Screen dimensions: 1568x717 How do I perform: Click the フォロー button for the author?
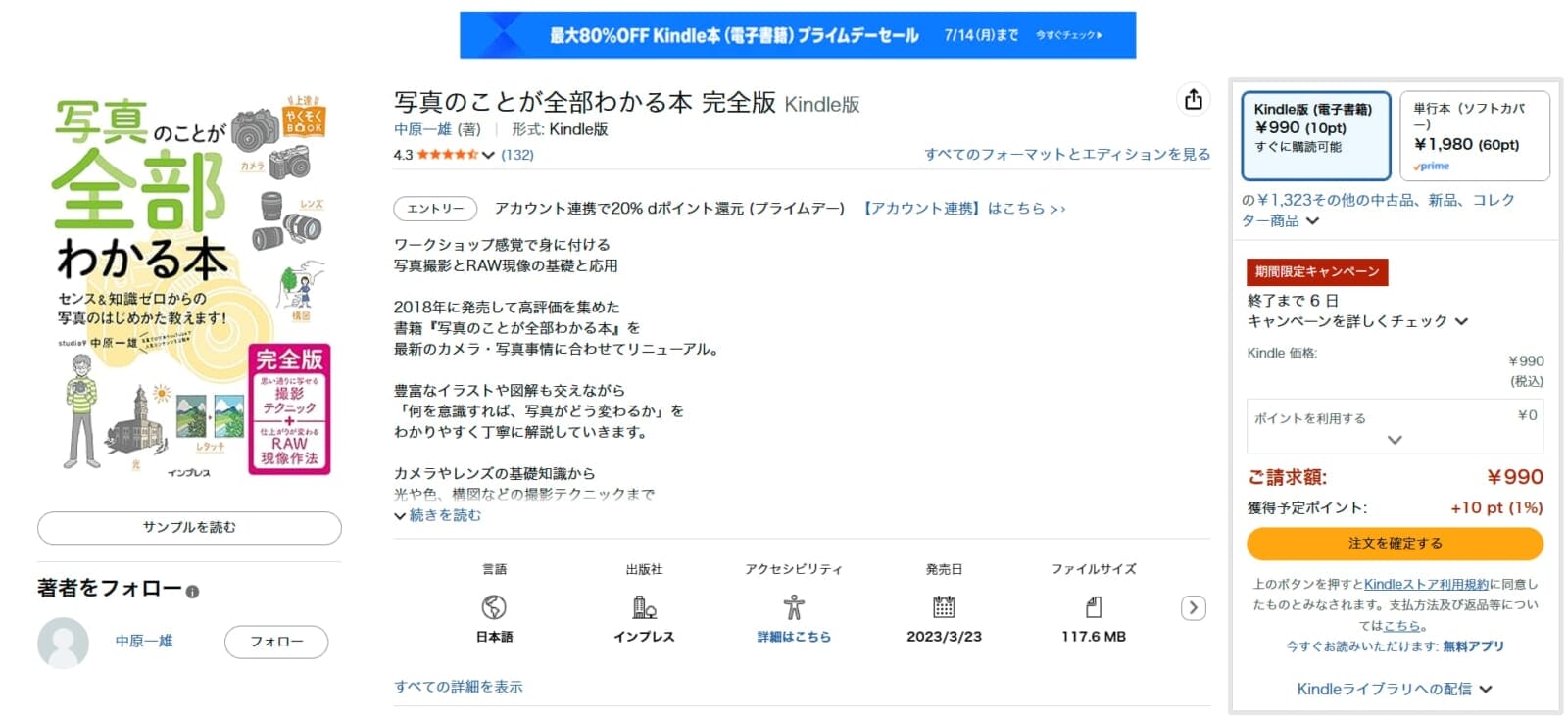click(276, 642)
